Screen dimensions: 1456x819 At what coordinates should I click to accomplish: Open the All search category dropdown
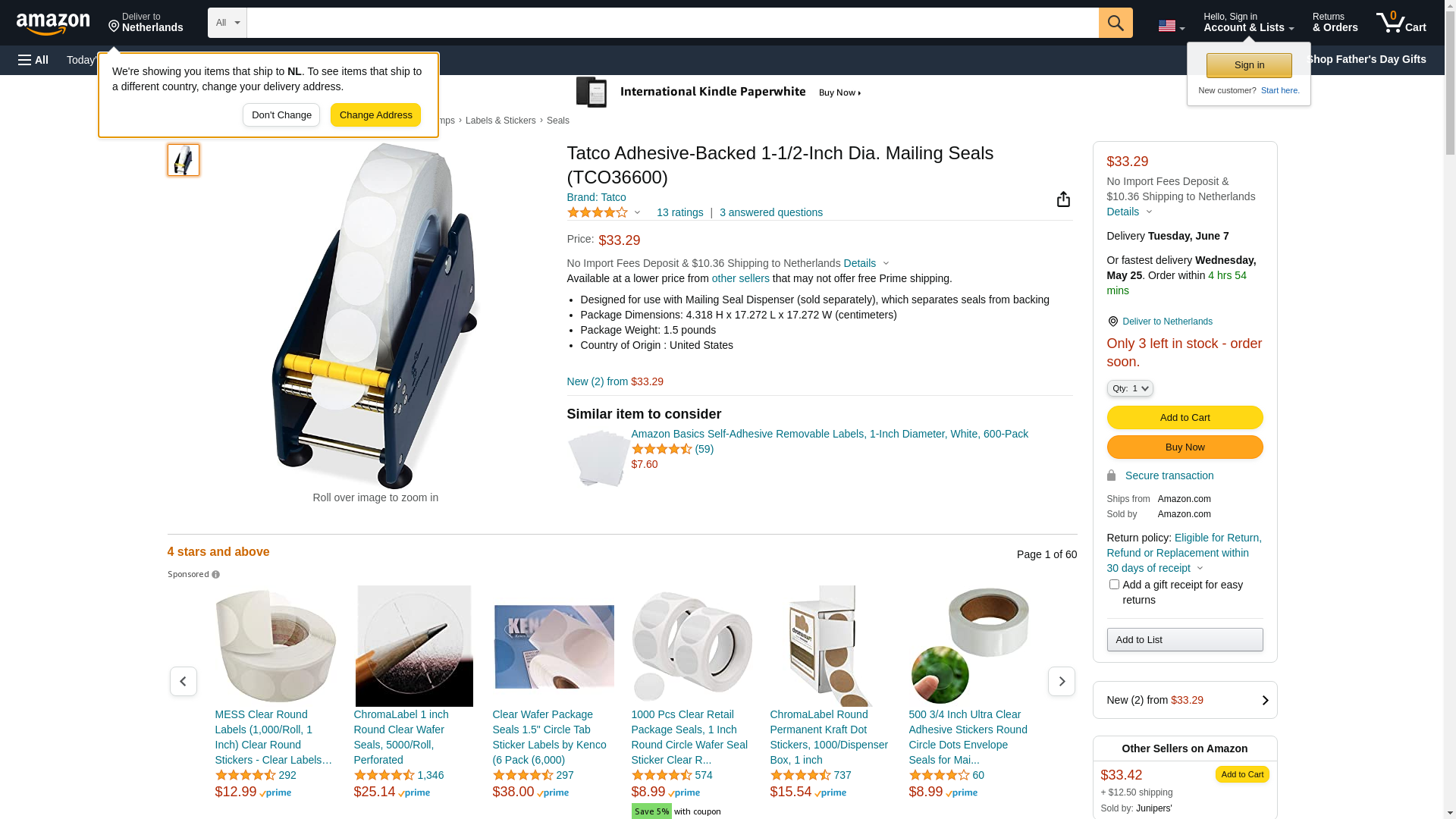pyautogui.click(x=227, y=23)
